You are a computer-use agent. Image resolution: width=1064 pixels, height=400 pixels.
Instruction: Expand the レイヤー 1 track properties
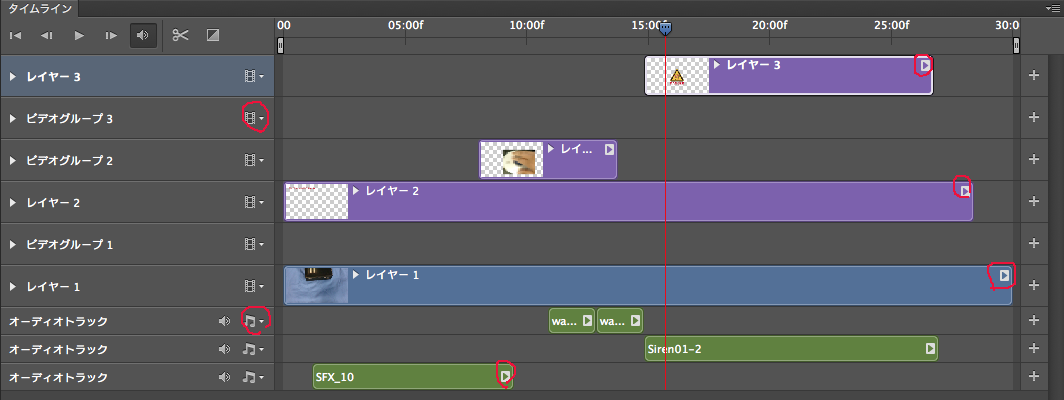13,287
